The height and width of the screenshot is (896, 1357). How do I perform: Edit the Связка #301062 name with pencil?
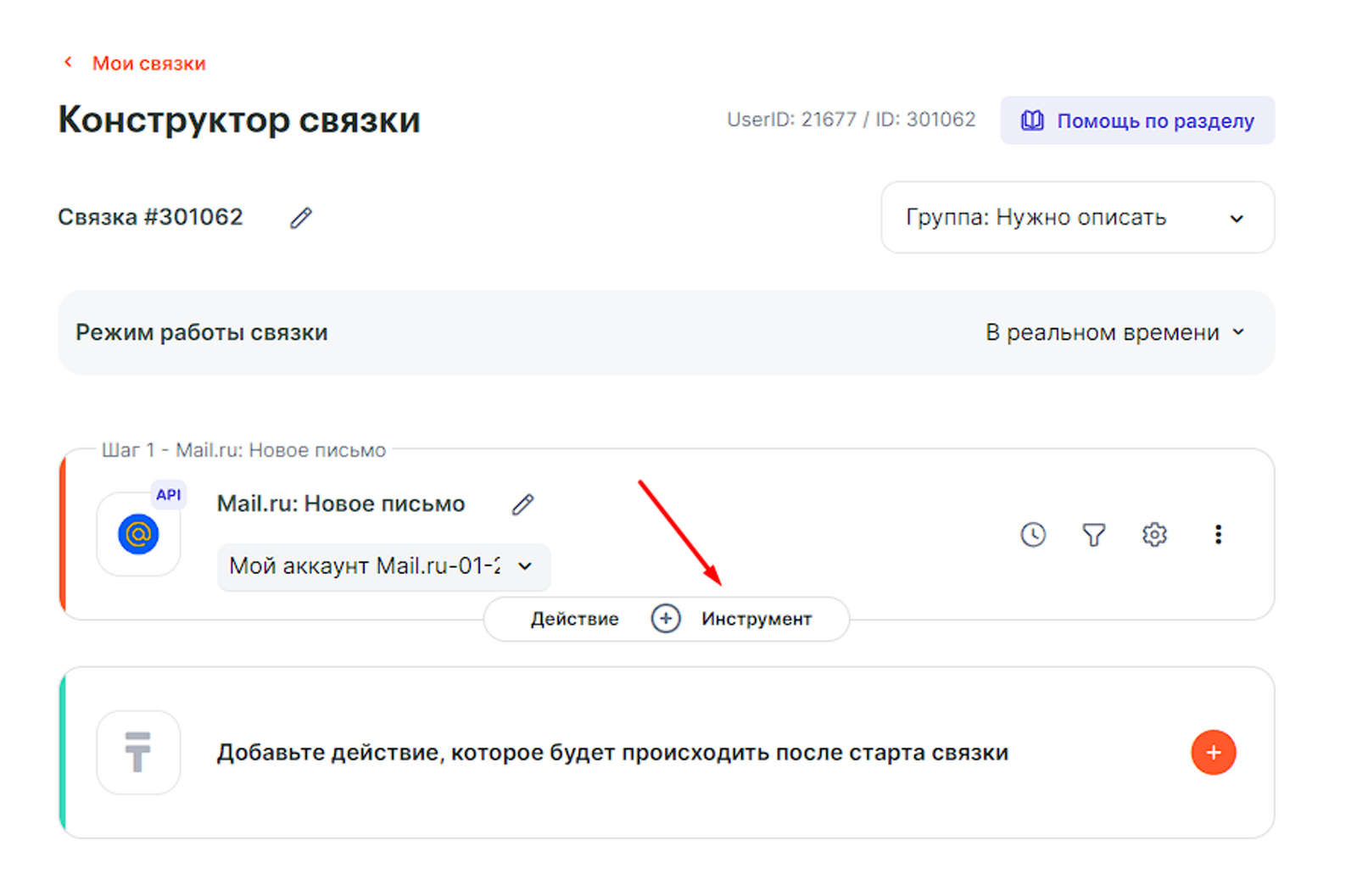pos(300,218)
